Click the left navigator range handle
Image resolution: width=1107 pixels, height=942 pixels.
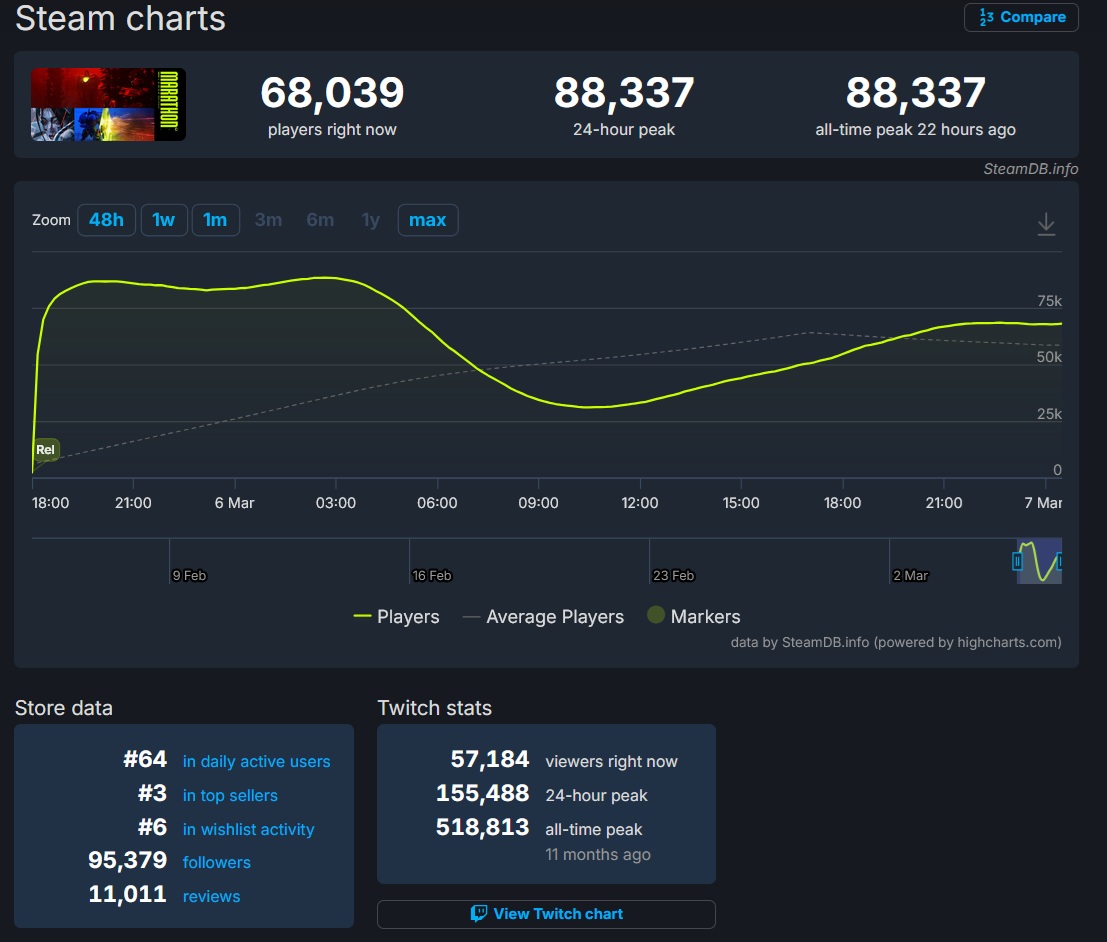[1018, 562]
